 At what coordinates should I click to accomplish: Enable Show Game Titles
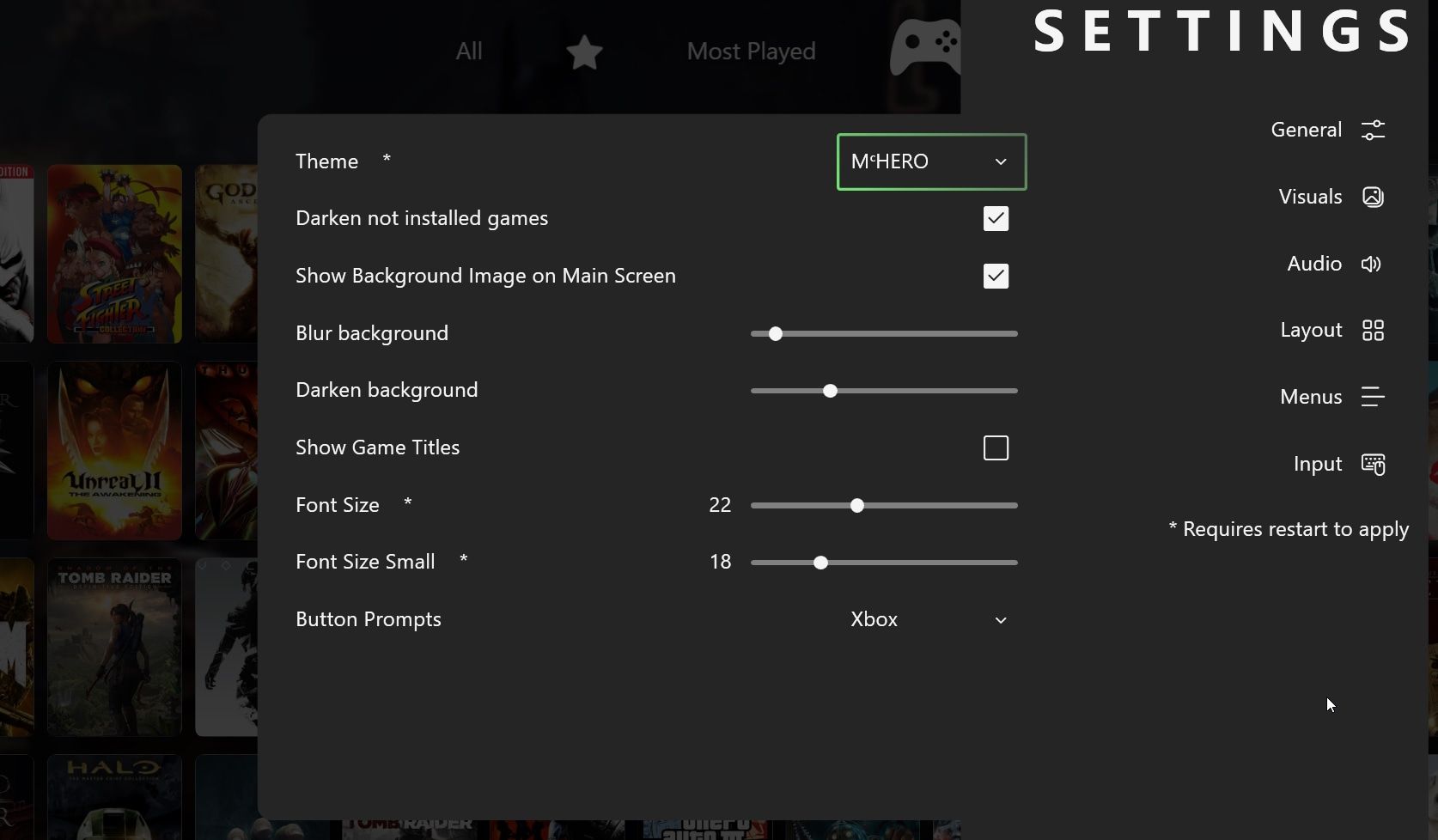point(995,447)
